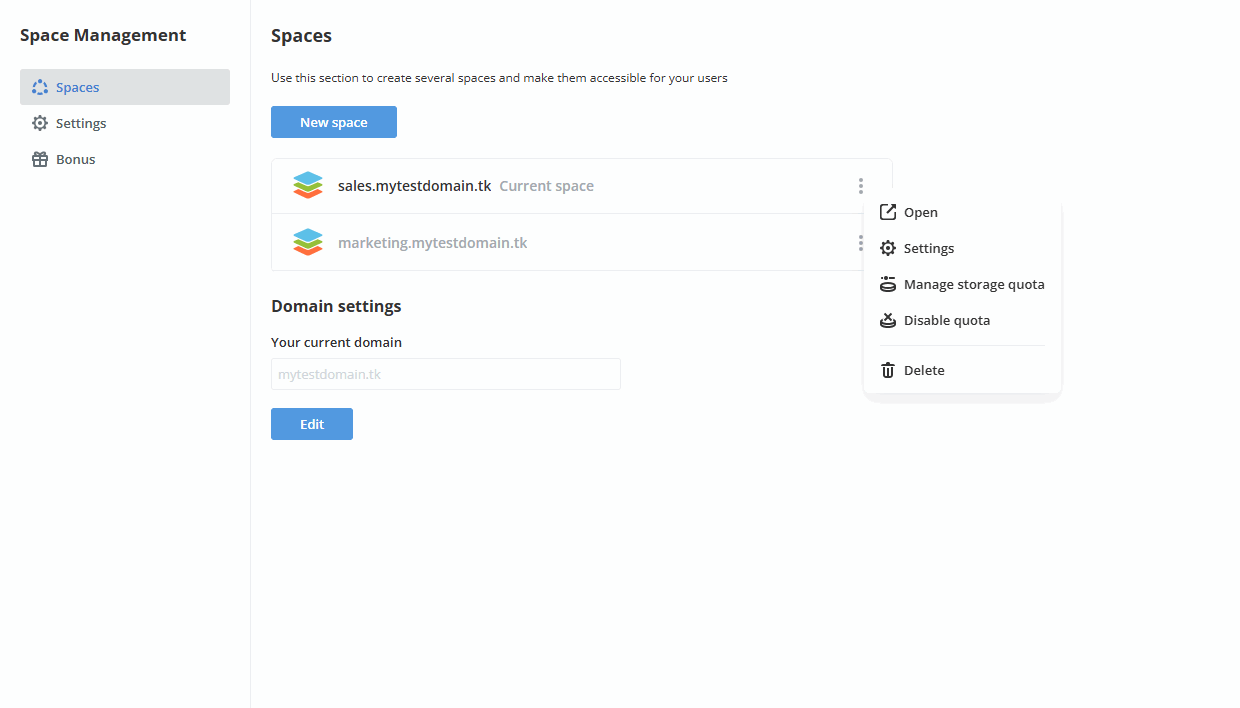
Task: Click the stack icon beside sales.mytestdomain.tk
Action: coord(308,185)
